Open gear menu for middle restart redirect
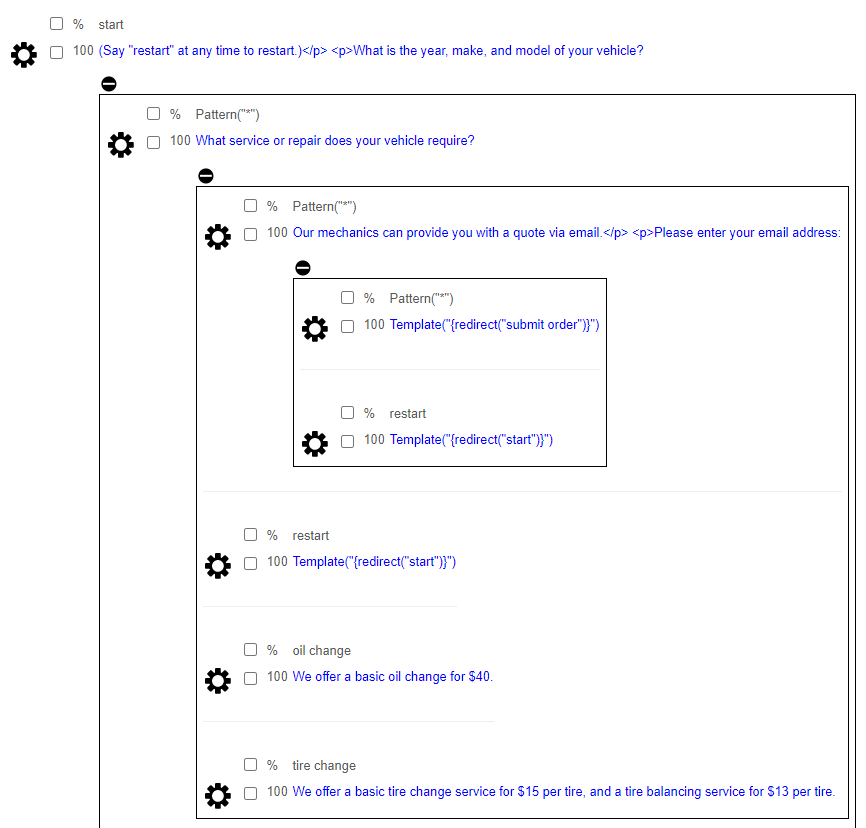Viewport: 866px width, 828px height. (x=218, y=566)
